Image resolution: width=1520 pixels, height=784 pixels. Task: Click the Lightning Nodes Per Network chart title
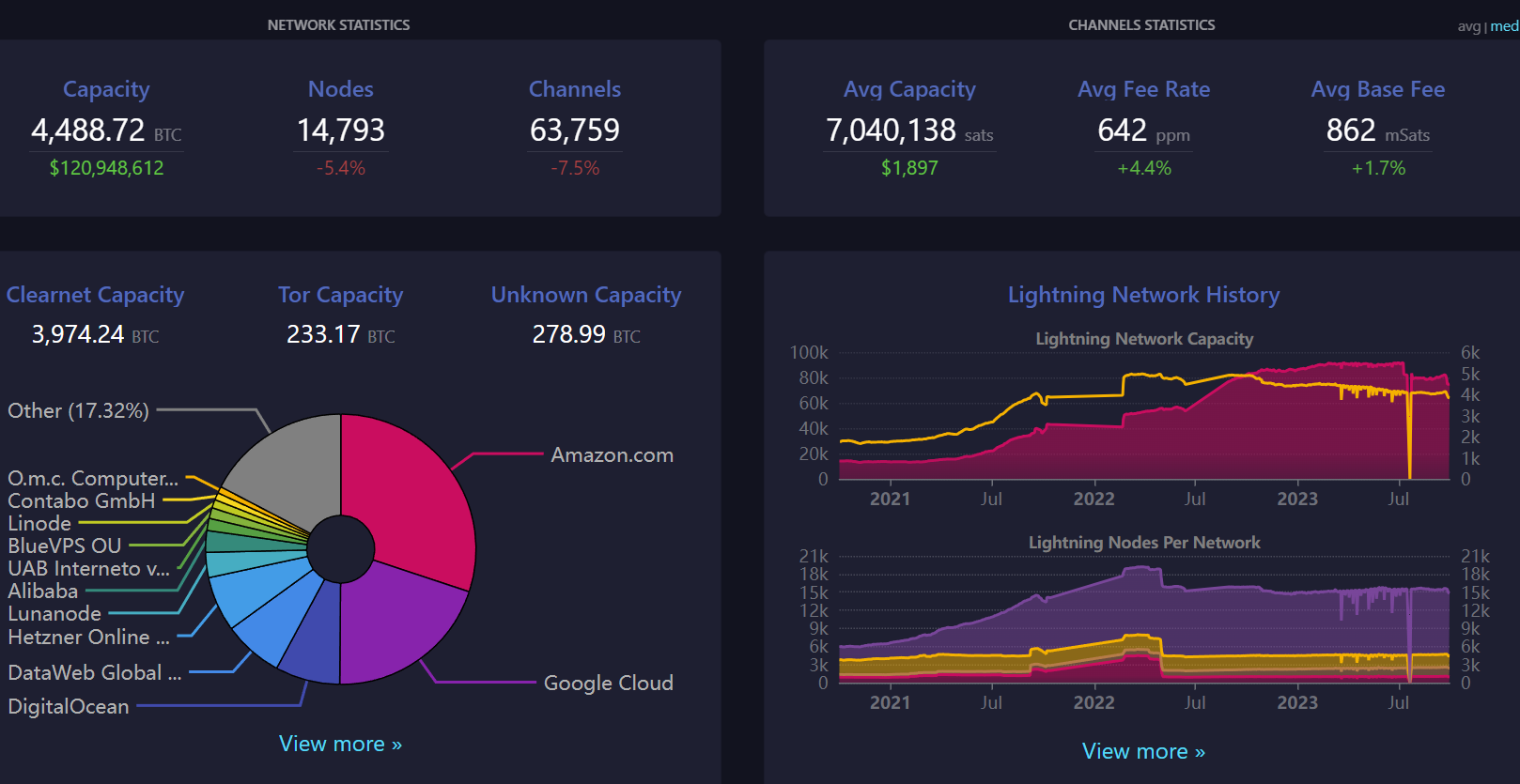coord(1143,543)
